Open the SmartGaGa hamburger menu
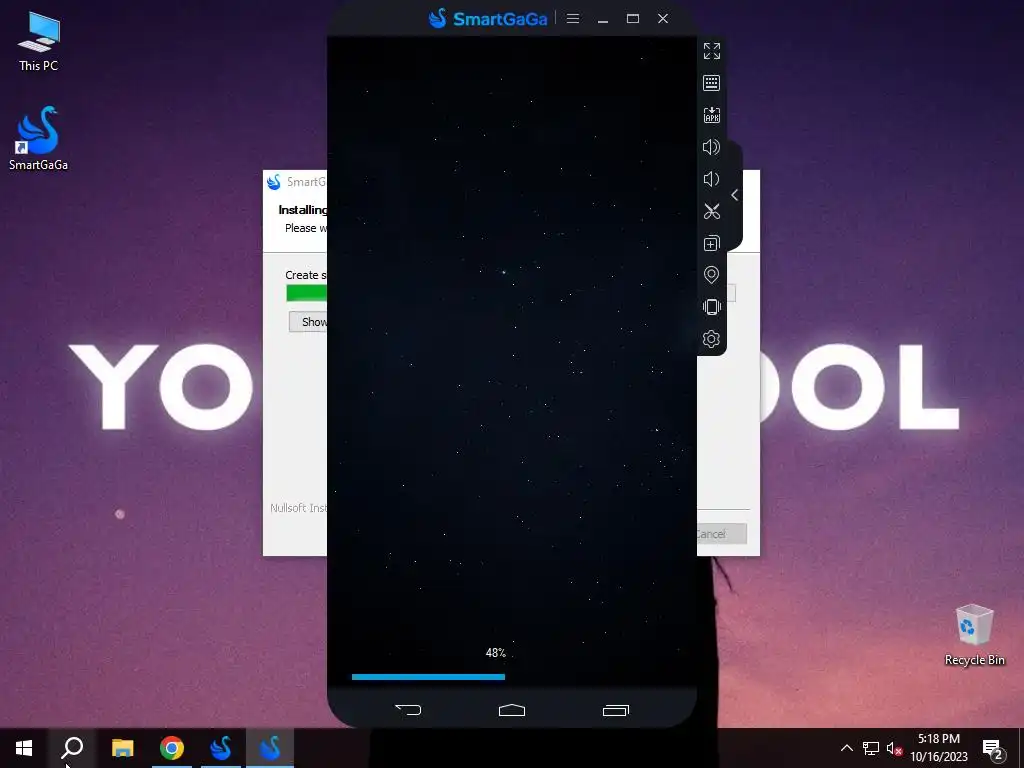Screen dimensions: 1024x768 pos(573,19)
